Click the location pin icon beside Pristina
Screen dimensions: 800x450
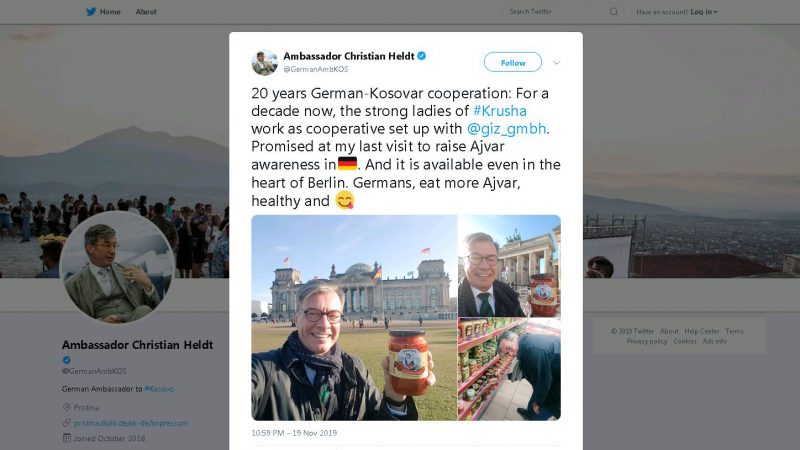pyautogui.click(x=66, y=407)
